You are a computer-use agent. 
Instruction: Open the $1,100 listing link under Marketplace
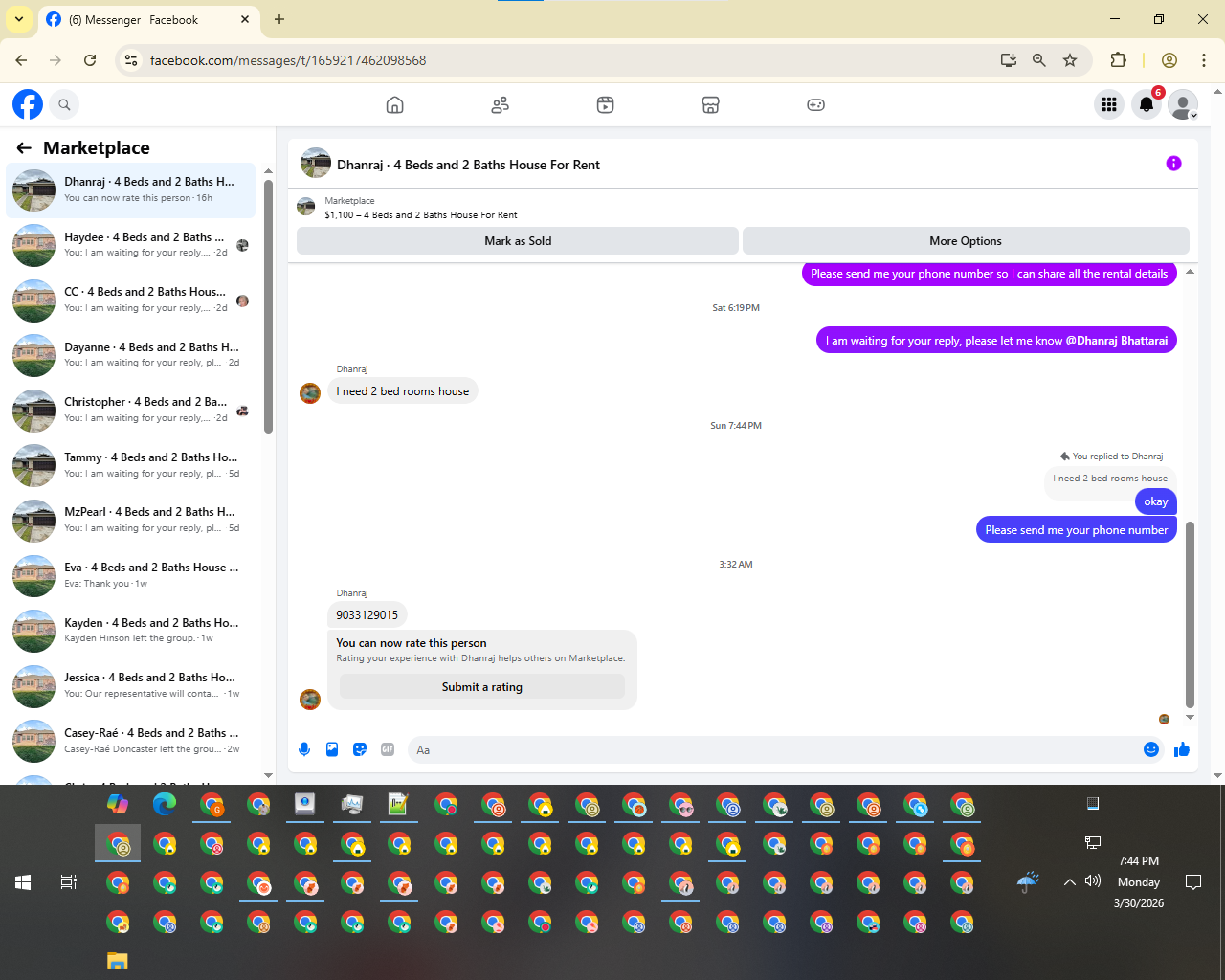[x=421, y=215]
